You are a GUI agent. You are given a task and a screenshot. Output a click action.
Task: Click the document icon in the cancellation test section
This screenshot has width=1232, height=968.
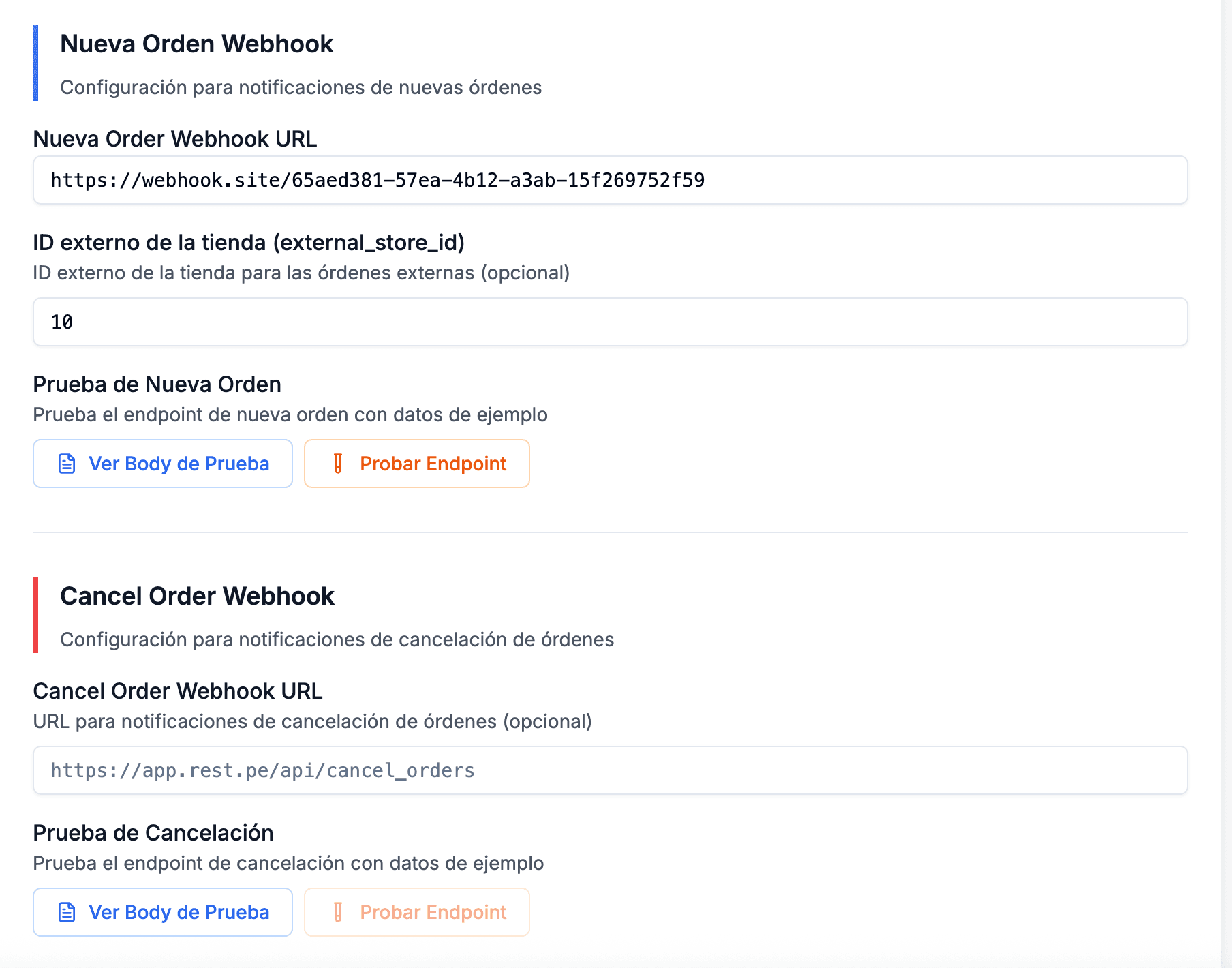pyautogui.click(x=65, y=912)
